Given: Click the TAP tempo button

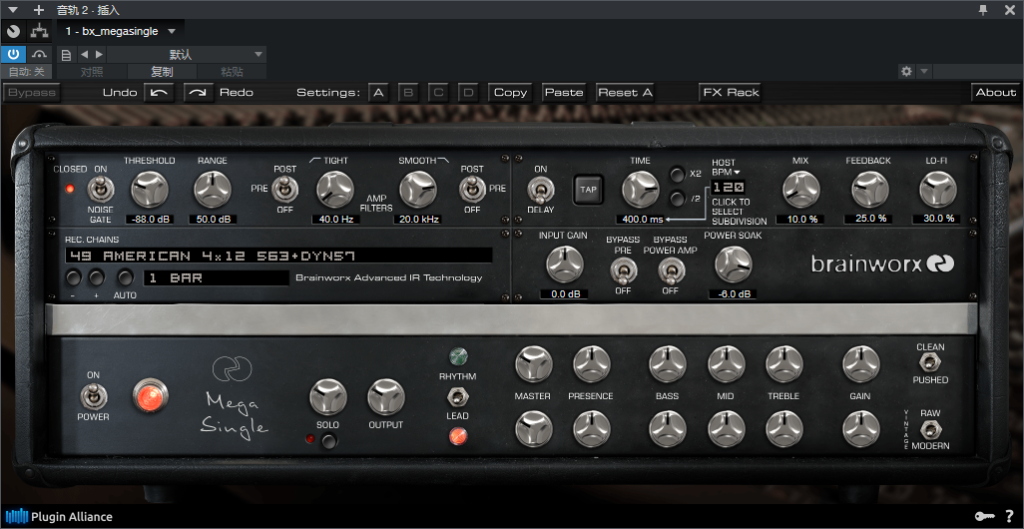Looking at the screenshot, I should pyautogui.click(x=588, y=189).
